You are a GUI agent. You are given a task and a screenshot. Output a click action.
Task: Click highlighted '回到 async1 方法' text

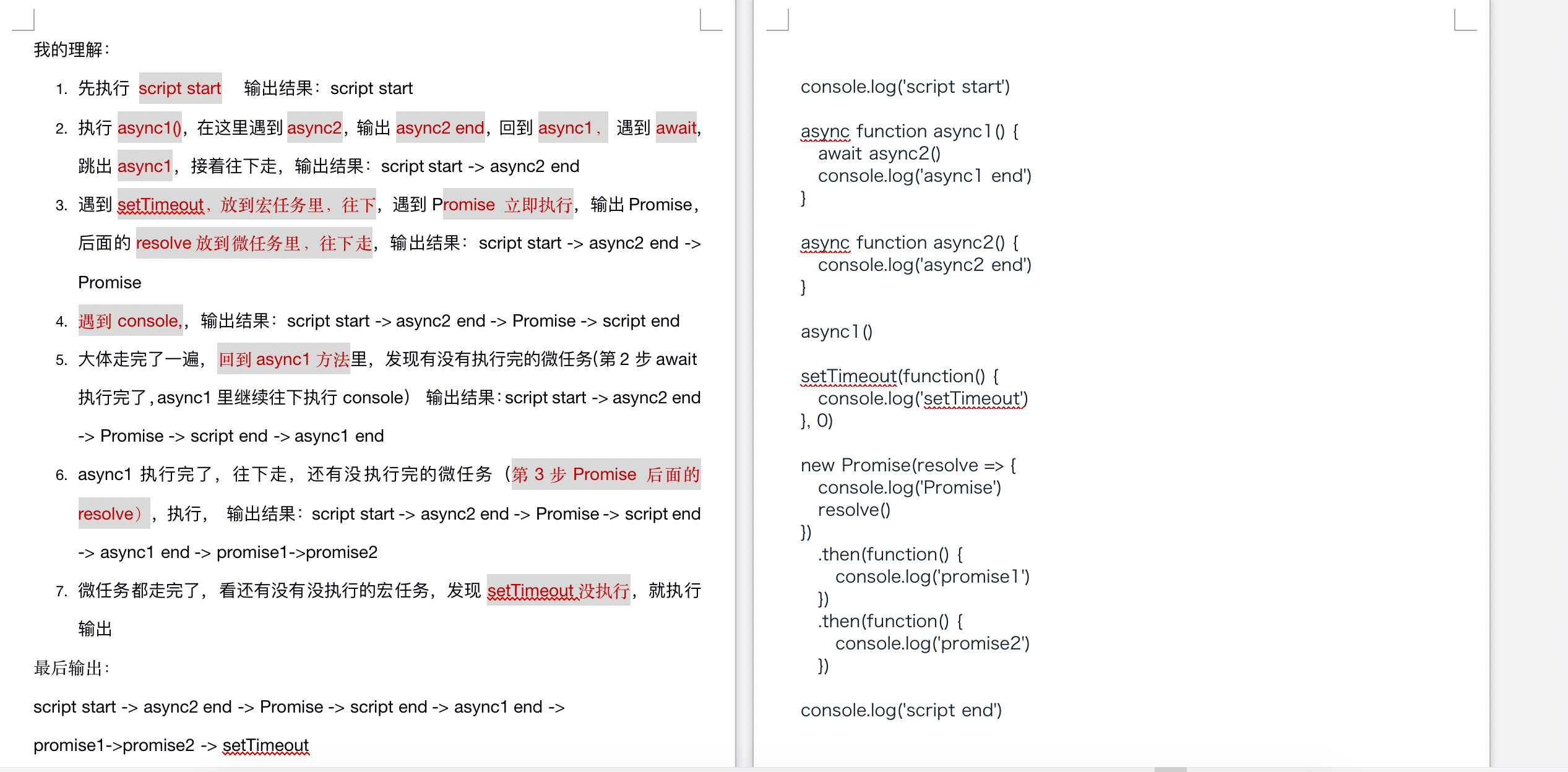point(283,359)
